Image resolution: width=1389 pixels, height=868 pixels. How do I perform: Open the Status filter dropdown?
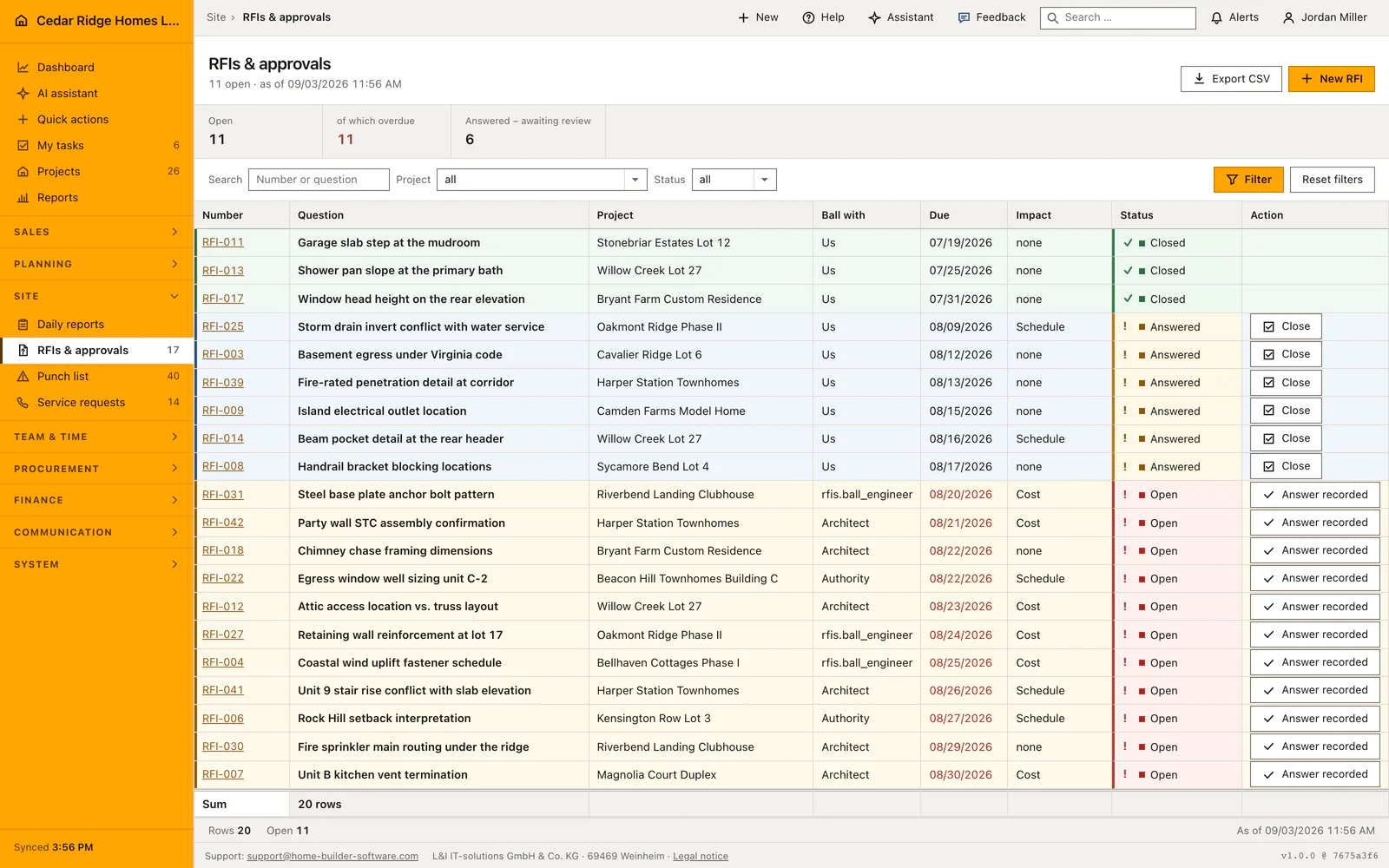click(x=734, y=180)
